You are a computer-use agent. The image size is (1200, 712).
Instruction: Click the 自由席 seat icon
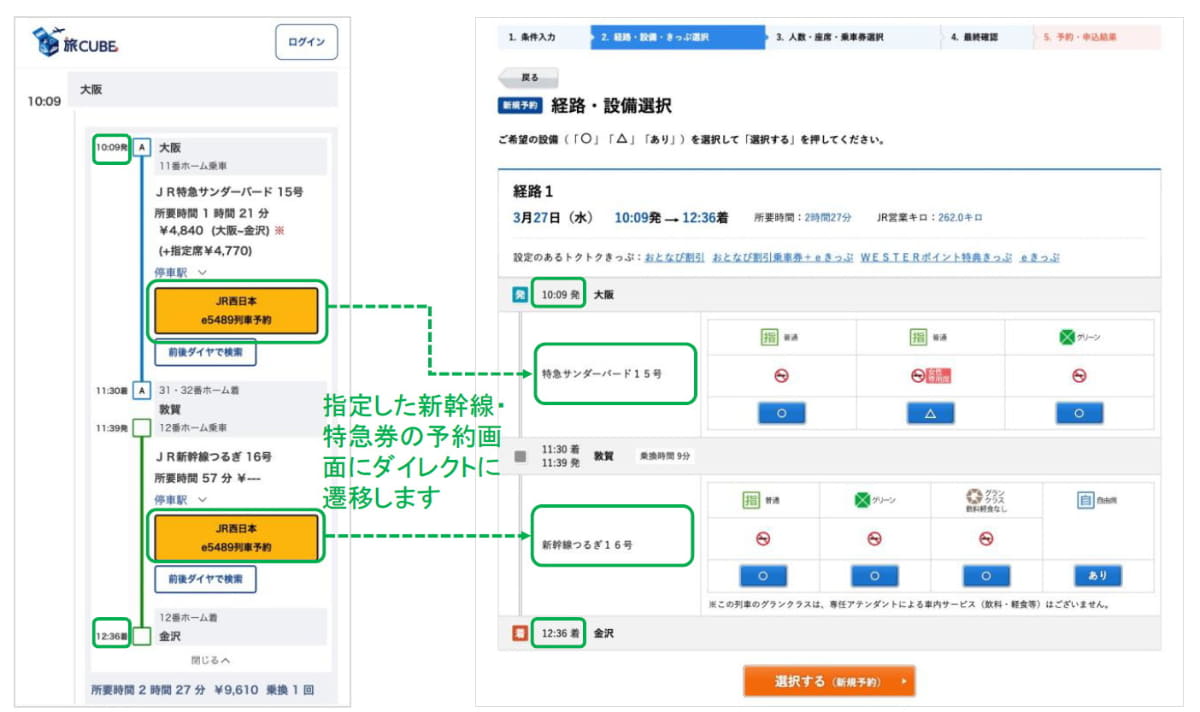1086,500
